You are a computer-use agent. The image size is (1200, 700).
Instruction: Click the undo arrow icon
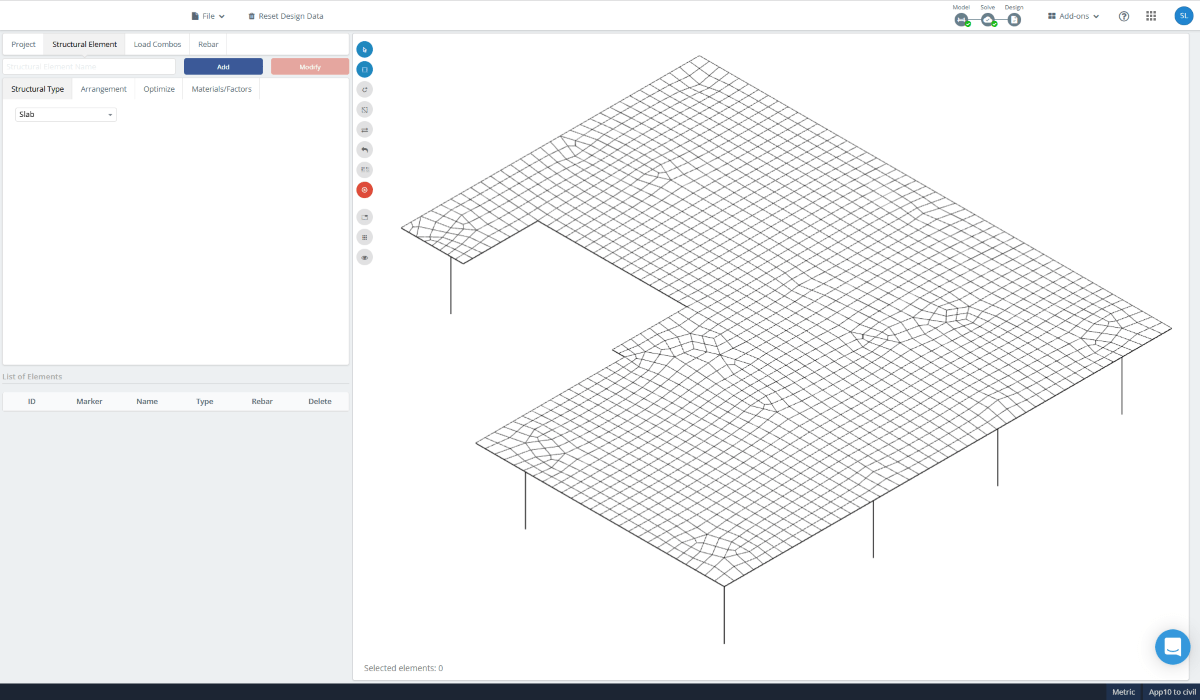pyautogui.click(x=364, y=149)
